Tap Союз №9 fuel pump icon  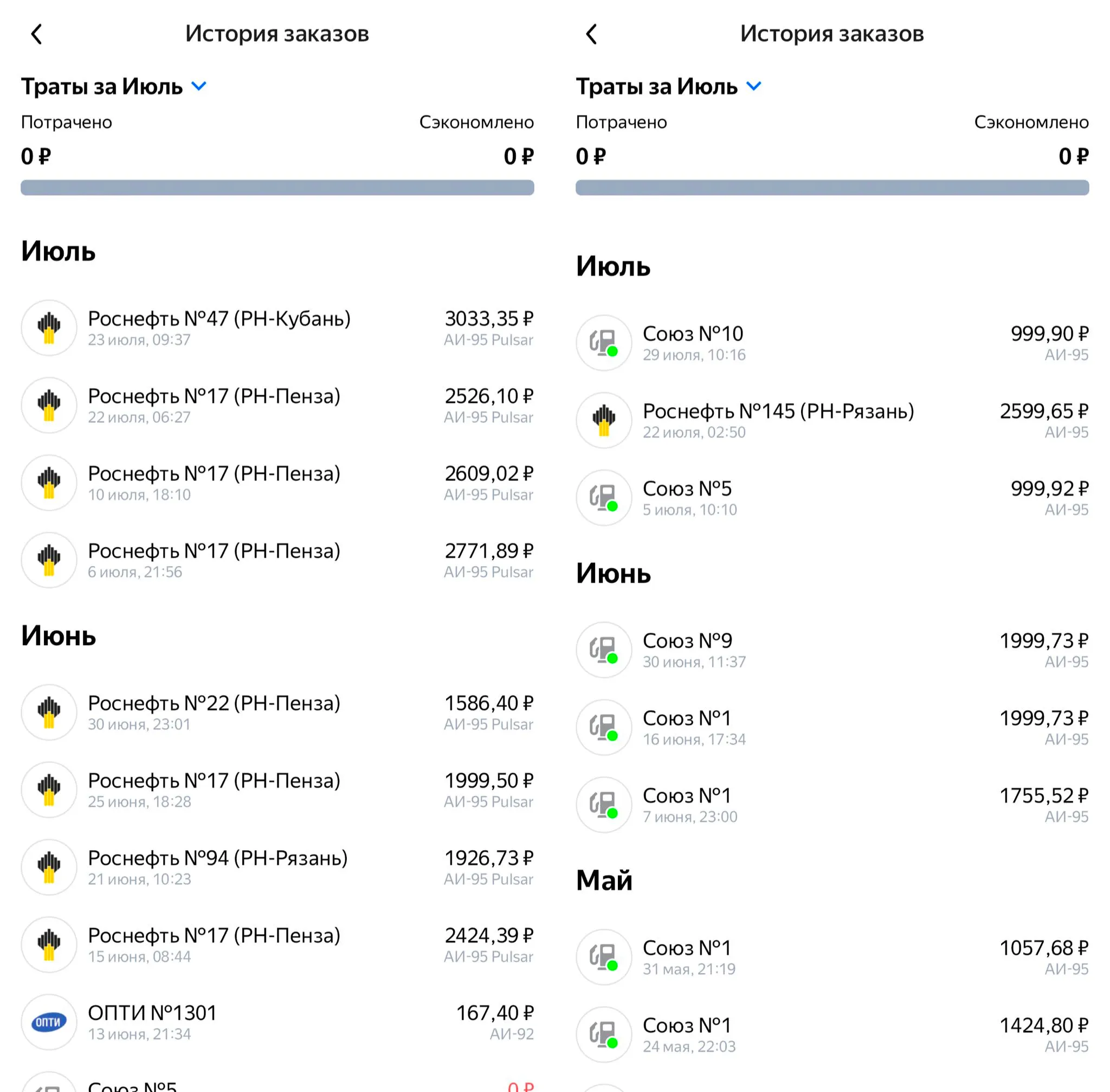(x=604, y=650)
